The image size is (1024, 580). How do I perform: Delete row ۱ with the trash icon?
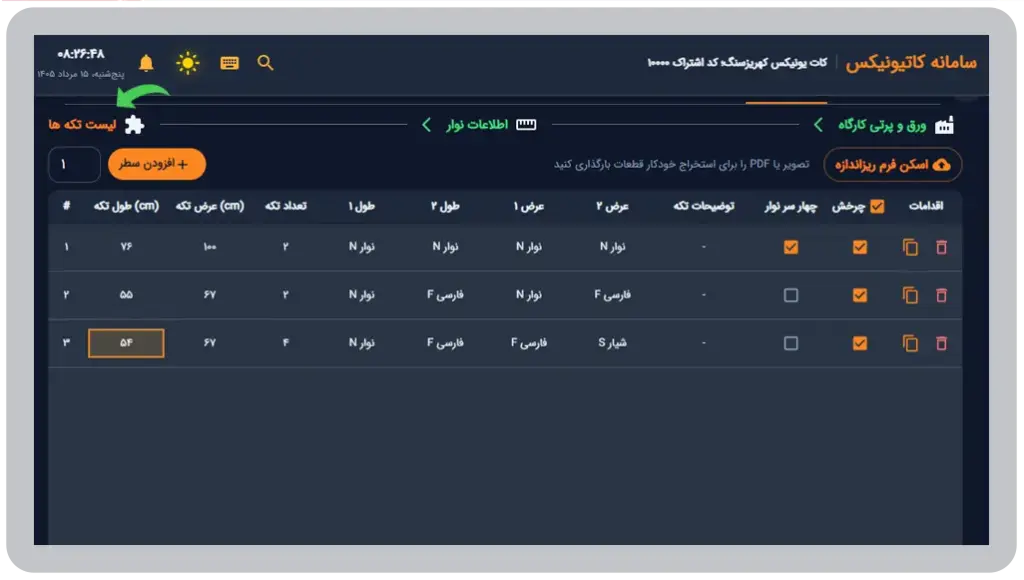(x=941, y=247)
